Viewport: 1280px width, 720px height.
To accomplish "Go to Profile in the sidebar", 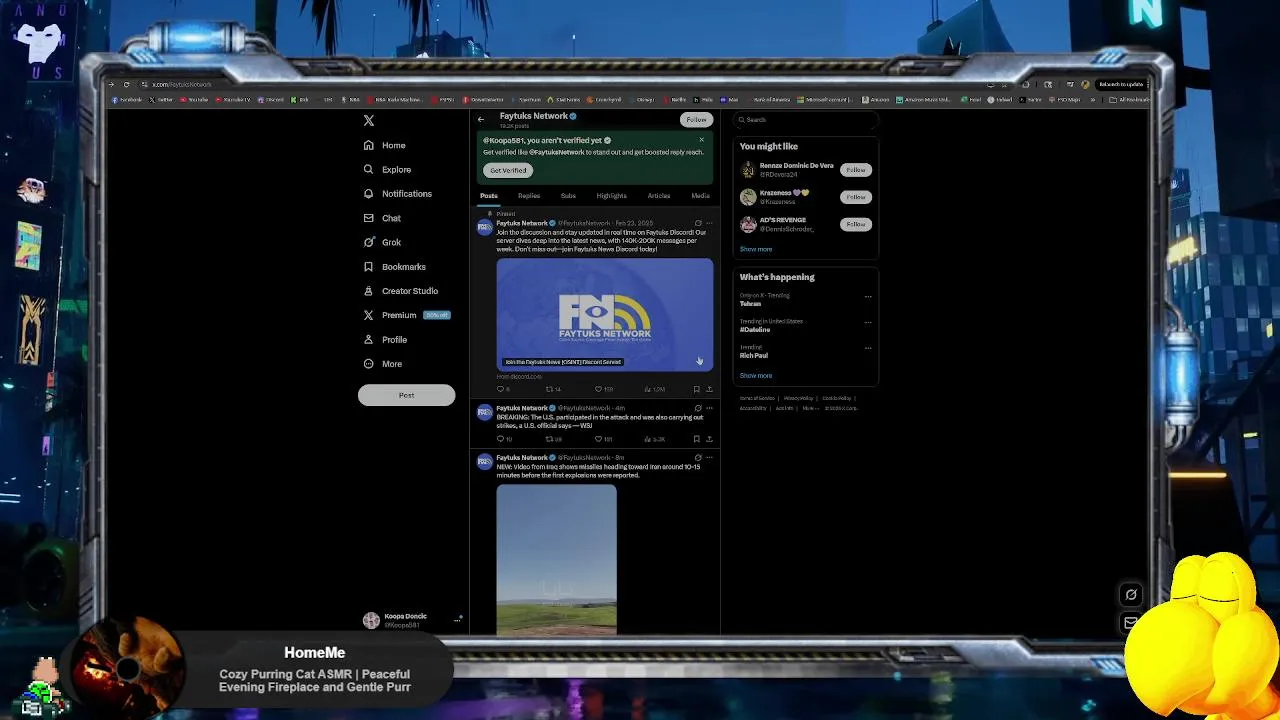I will click(x=386, y=339).
